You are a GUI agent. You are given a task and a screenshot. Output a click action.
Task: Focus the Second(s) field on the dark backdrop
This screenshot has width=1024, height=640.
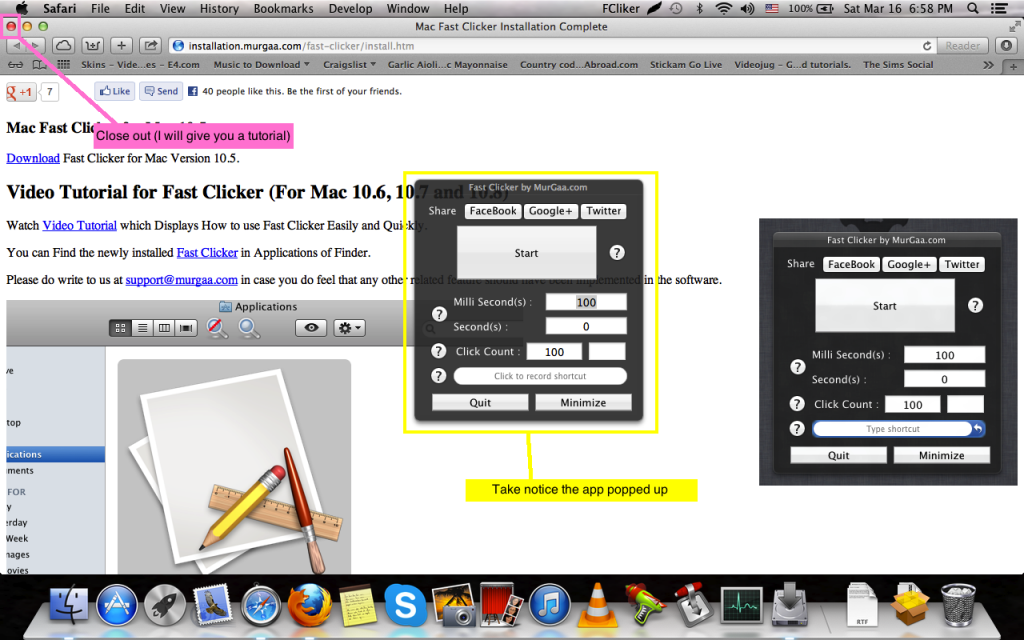pyautogui.click(x=944, y=379)
